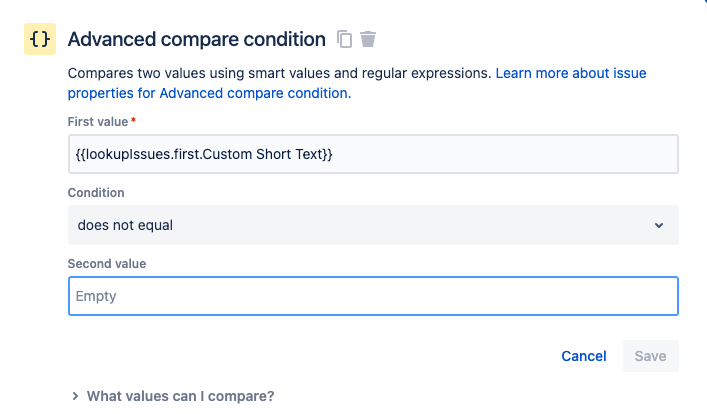Image resolution: width=707 pixels, height=414 pixels.
Task: Click the 'Second value' field label
Action: pos(107,263)
